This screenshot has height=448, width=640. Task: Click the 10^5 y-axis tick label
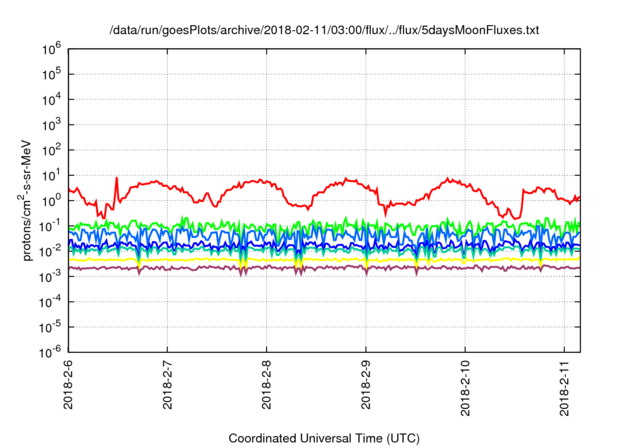(51, 75)
